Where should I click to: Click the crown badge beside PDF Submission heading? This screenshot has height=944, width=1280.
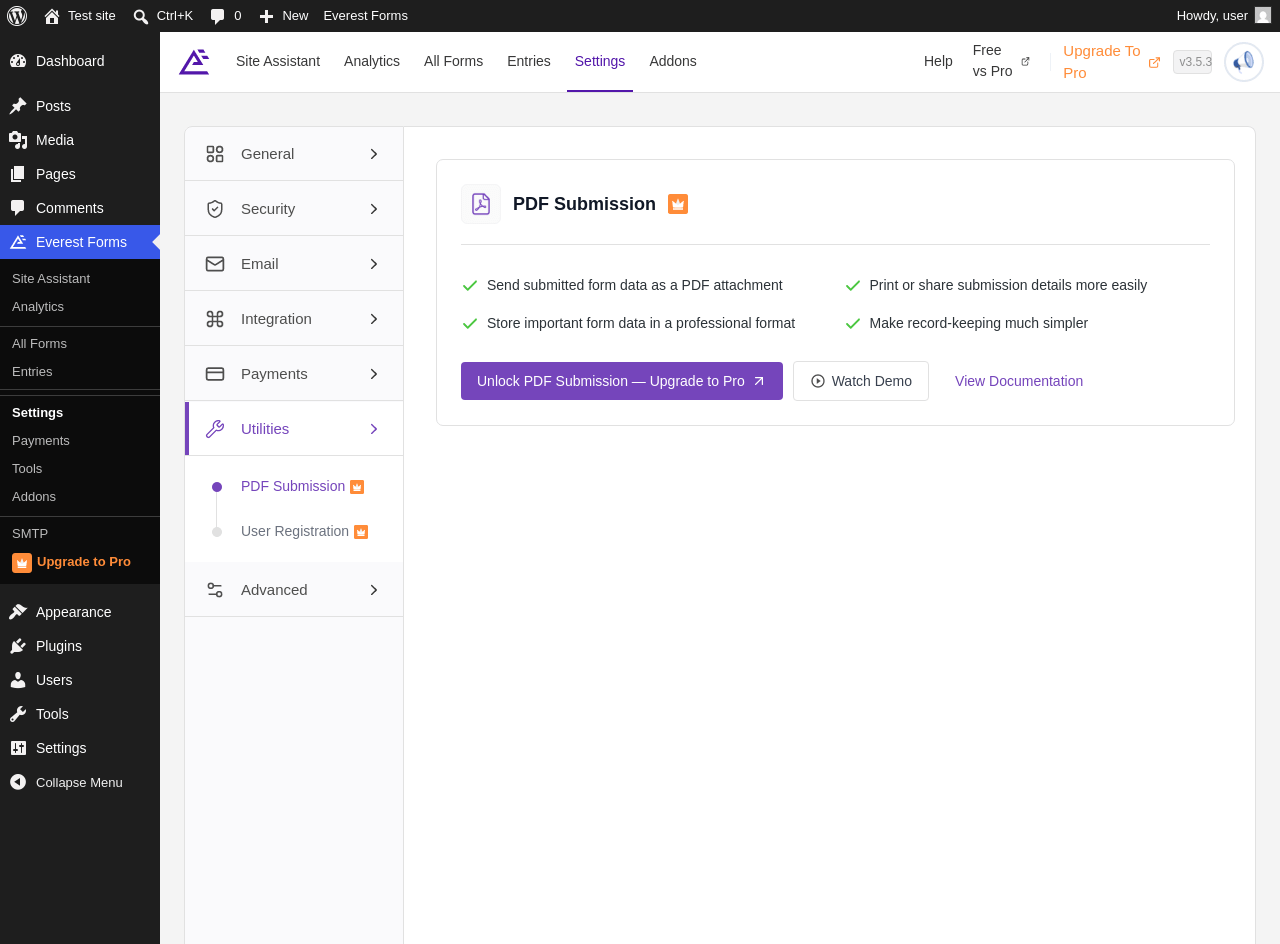click(678, 204)
